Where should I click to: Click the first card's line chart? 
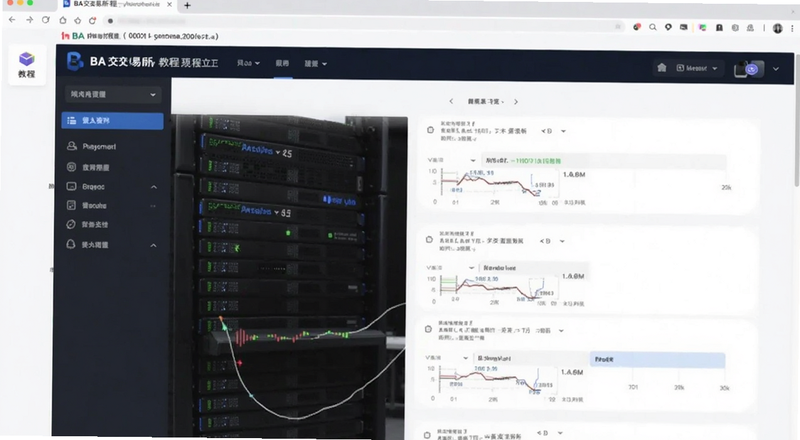point(497,184)
